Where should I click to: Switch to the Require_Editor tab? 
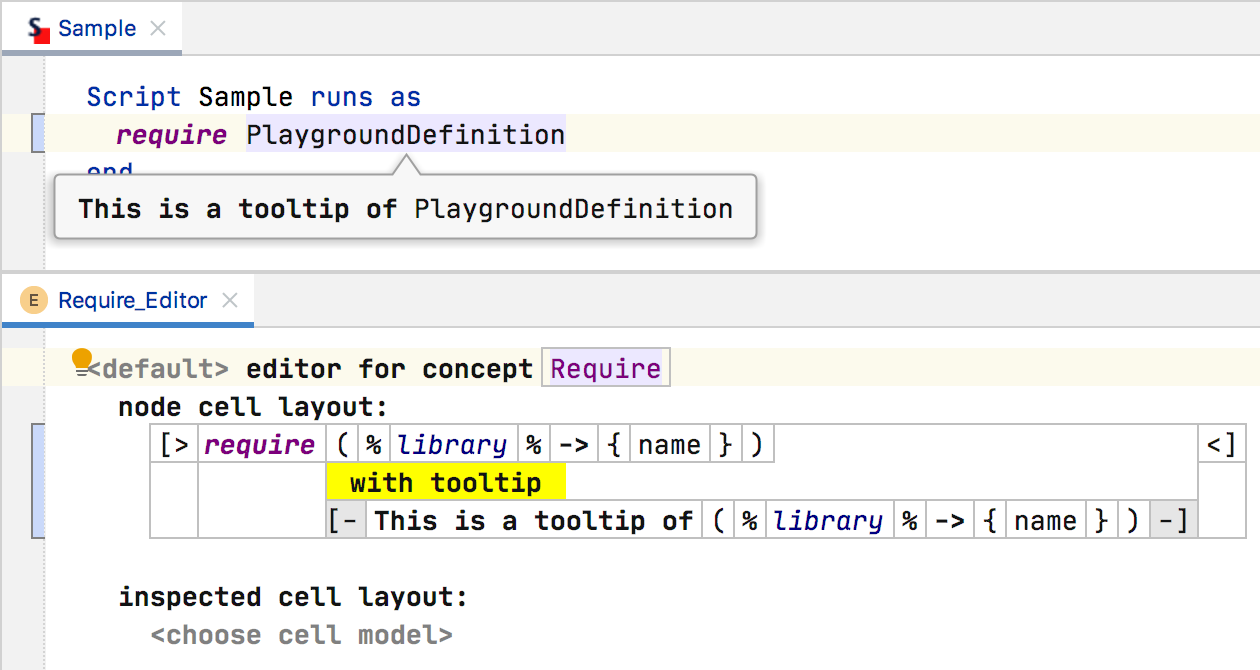pos(132,300)
